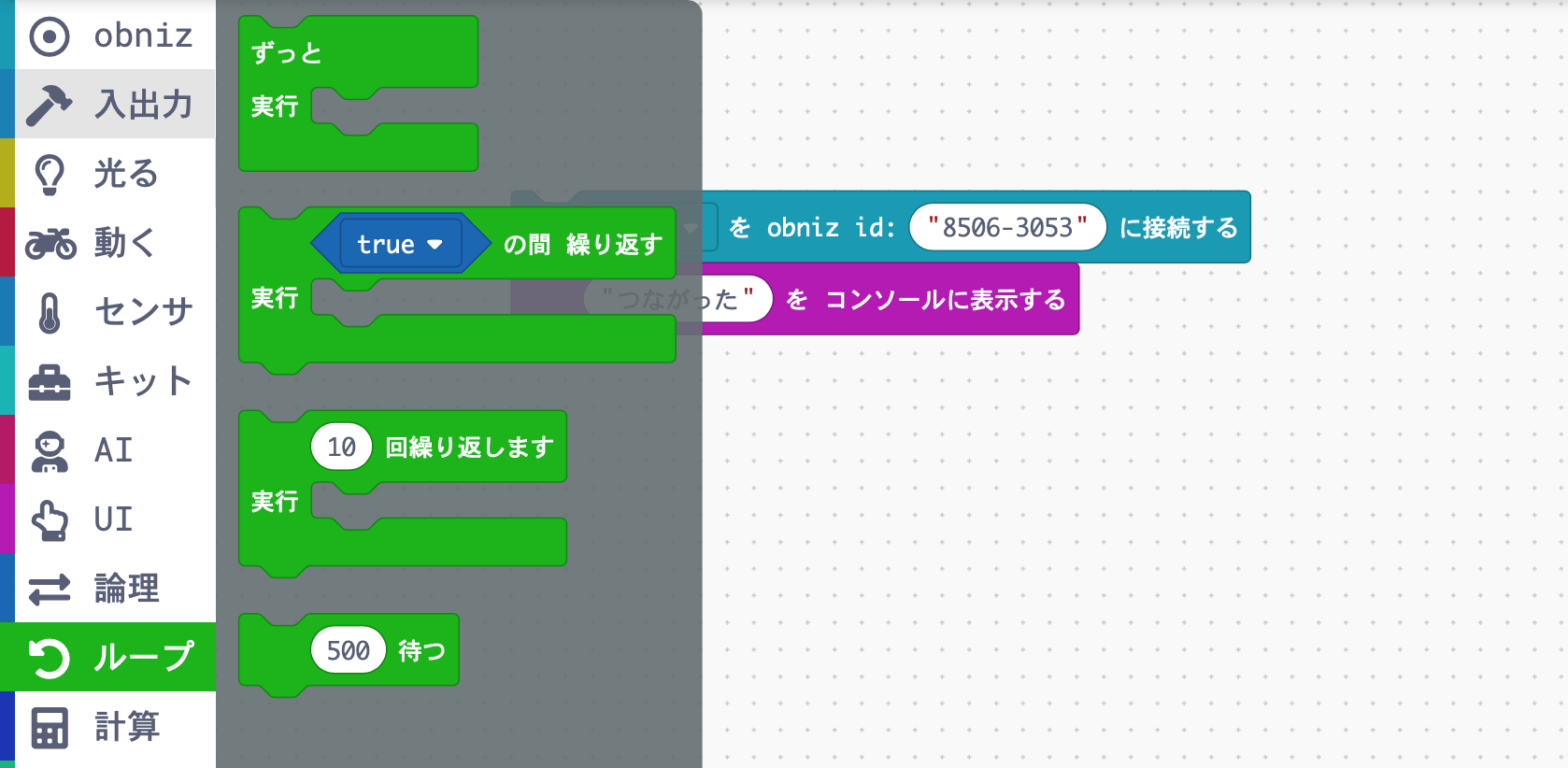Open the thermometer センサ category icon
Screen dimensions: 1568x768
click(49, 312)
